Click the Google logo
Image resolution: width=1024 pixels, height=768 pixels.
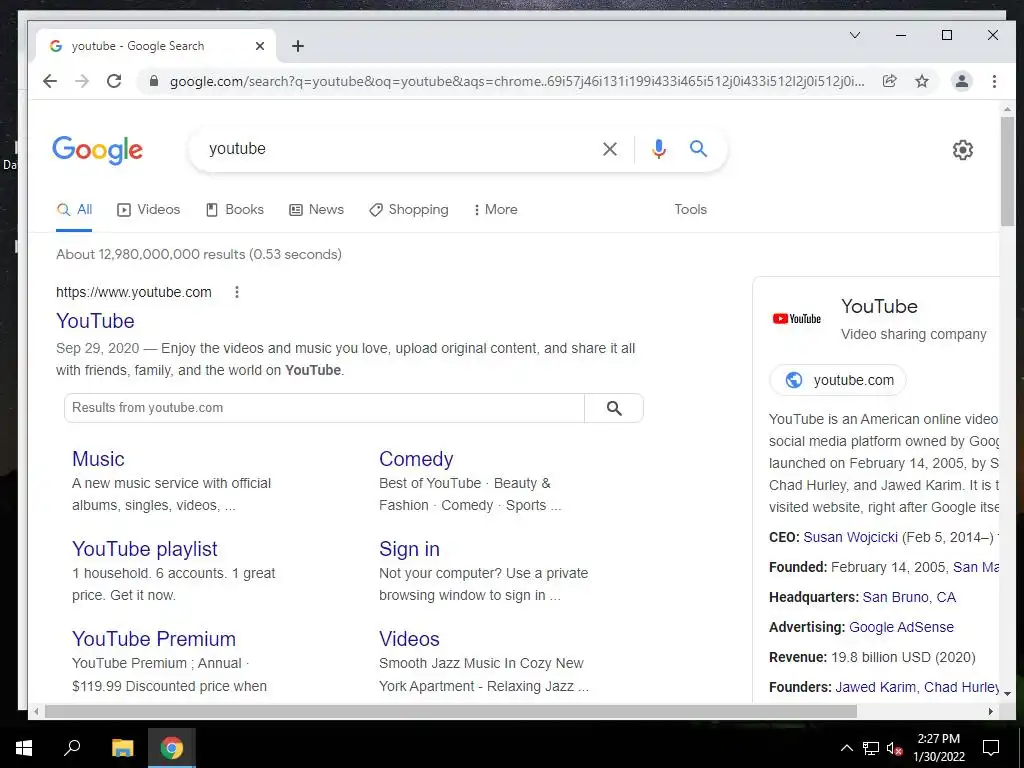click(97, 150)
